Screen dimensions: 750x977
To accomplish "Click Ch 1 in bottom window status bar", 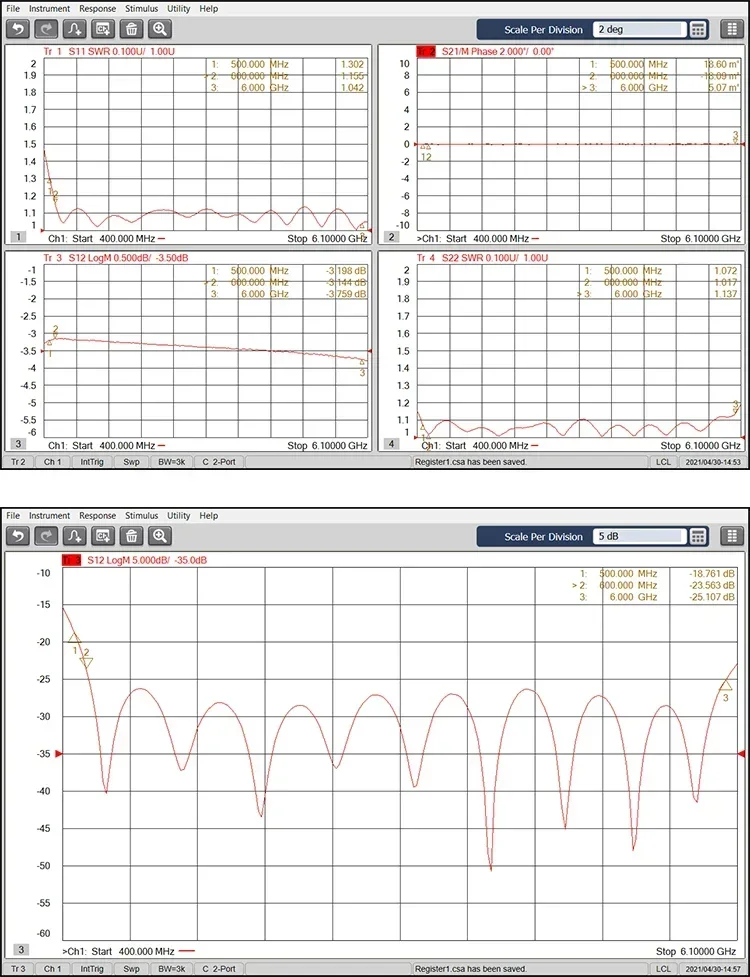I will [x=52, y=969].
